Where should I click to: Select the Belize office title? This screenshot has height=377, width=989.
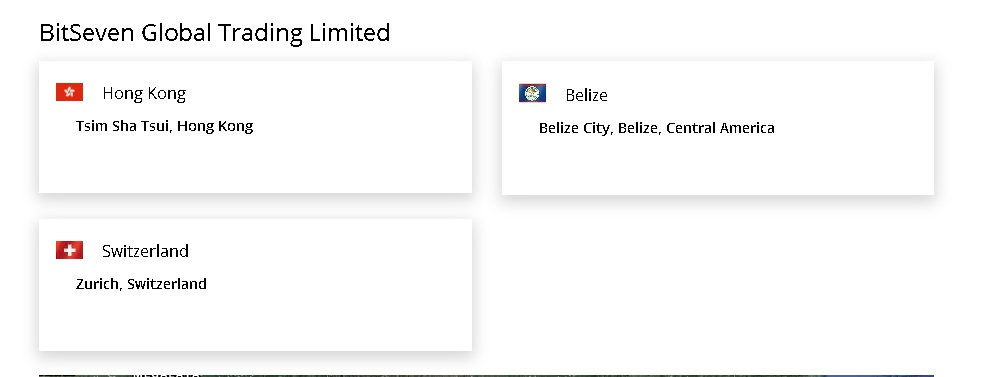587,95
